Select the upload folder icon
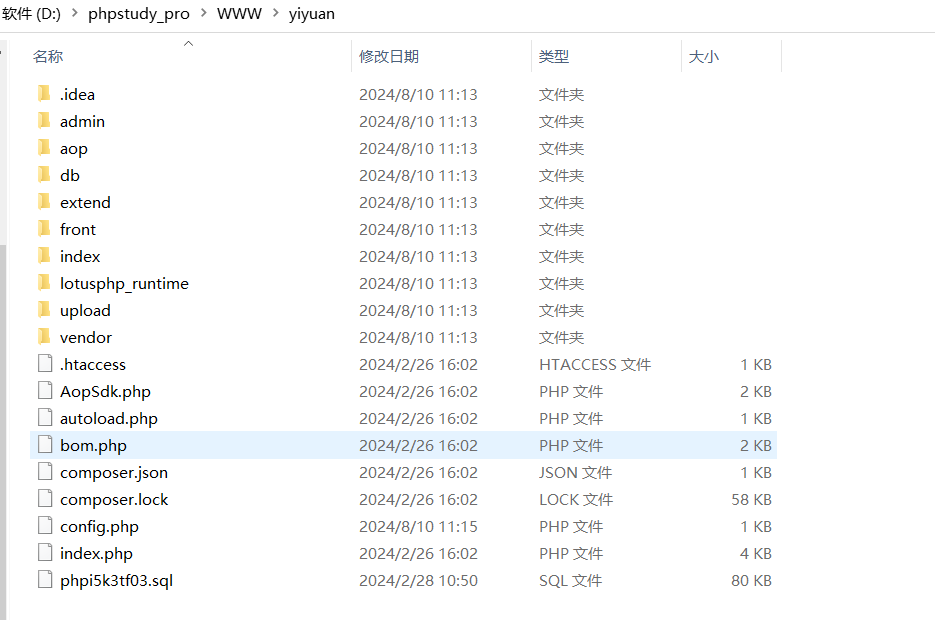 click(x=44, y=309)
